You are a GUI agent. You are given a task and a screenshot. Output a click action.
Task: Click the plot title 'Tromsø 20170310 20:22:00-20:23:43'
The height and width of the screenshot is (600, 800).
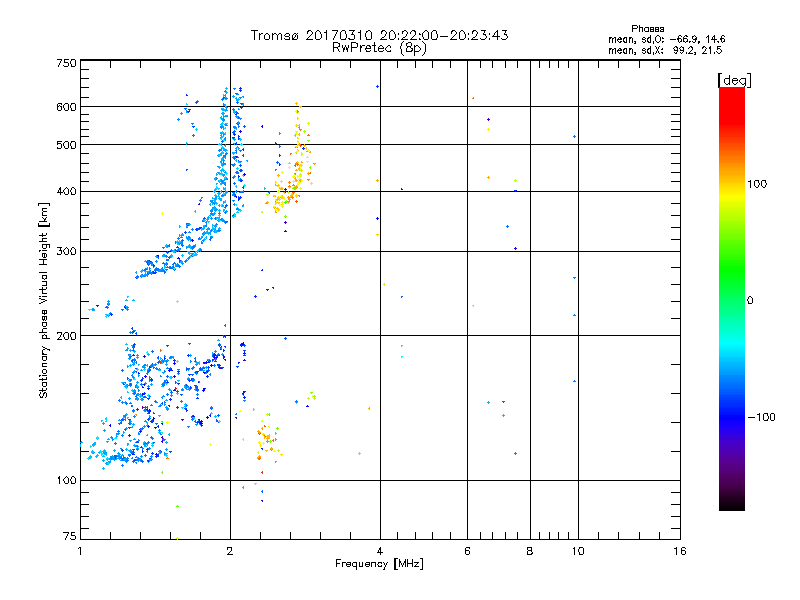pyautogui.click(x=379, y=35)
